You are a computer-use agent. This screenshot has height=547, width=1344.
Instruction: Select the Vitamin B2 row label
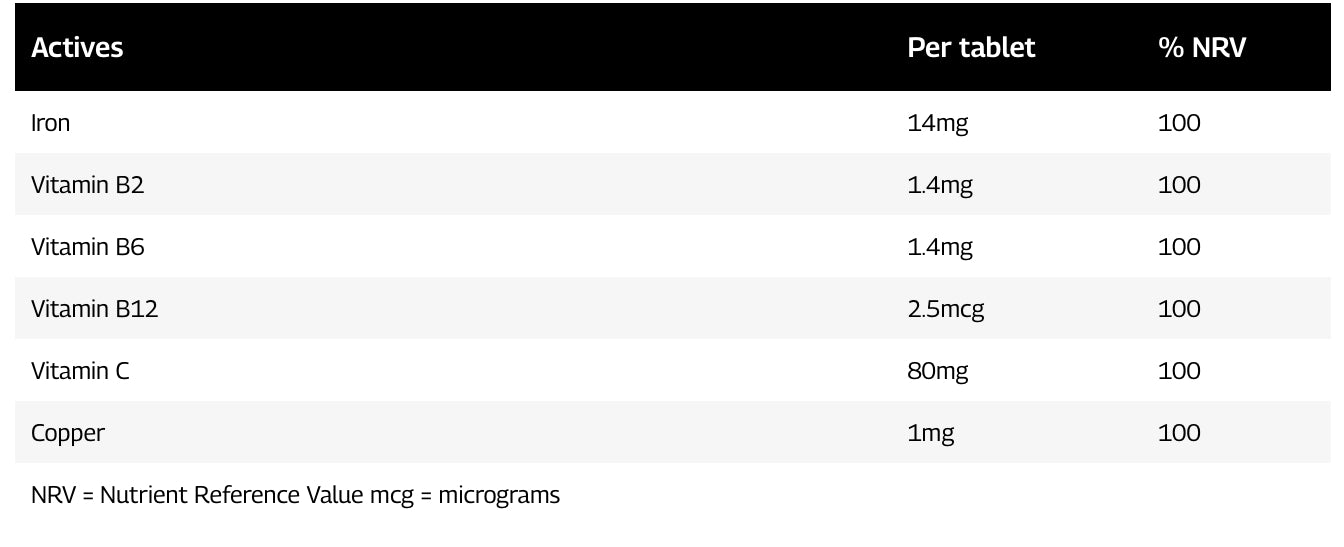click(x=88, y=186)
